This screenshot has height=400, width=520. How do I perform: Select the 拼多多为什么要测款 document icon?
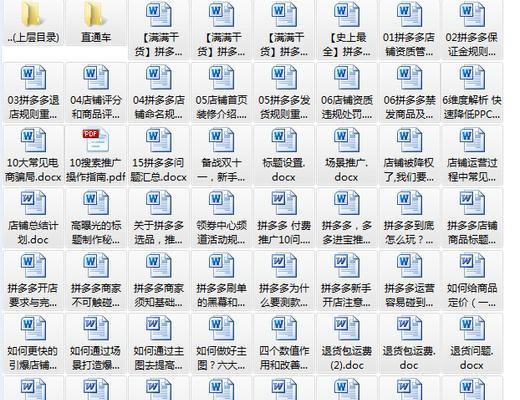pyautogui.click(x=284, y=265)
